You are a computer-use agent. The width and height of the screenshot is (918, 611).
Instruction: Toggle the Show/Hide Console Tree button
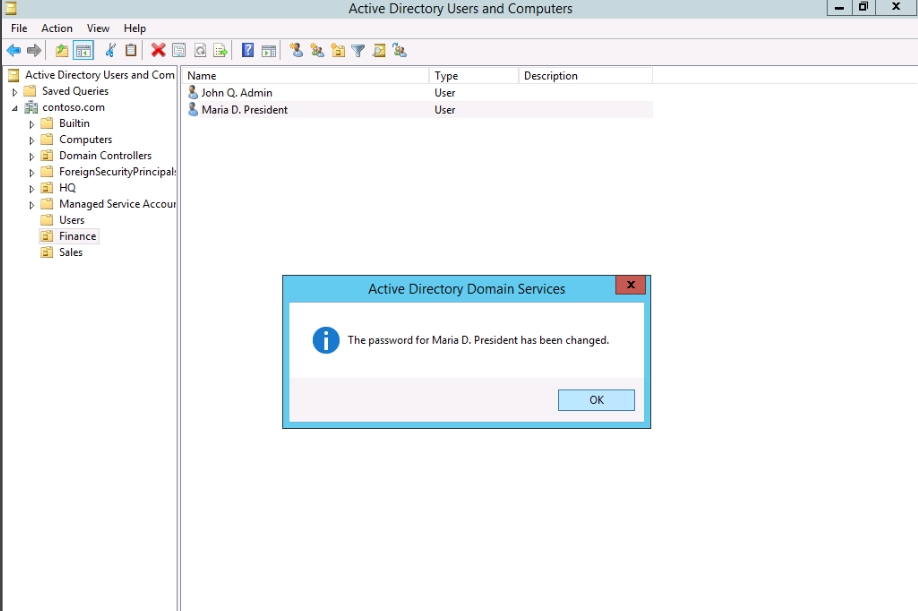click(83, 50)
